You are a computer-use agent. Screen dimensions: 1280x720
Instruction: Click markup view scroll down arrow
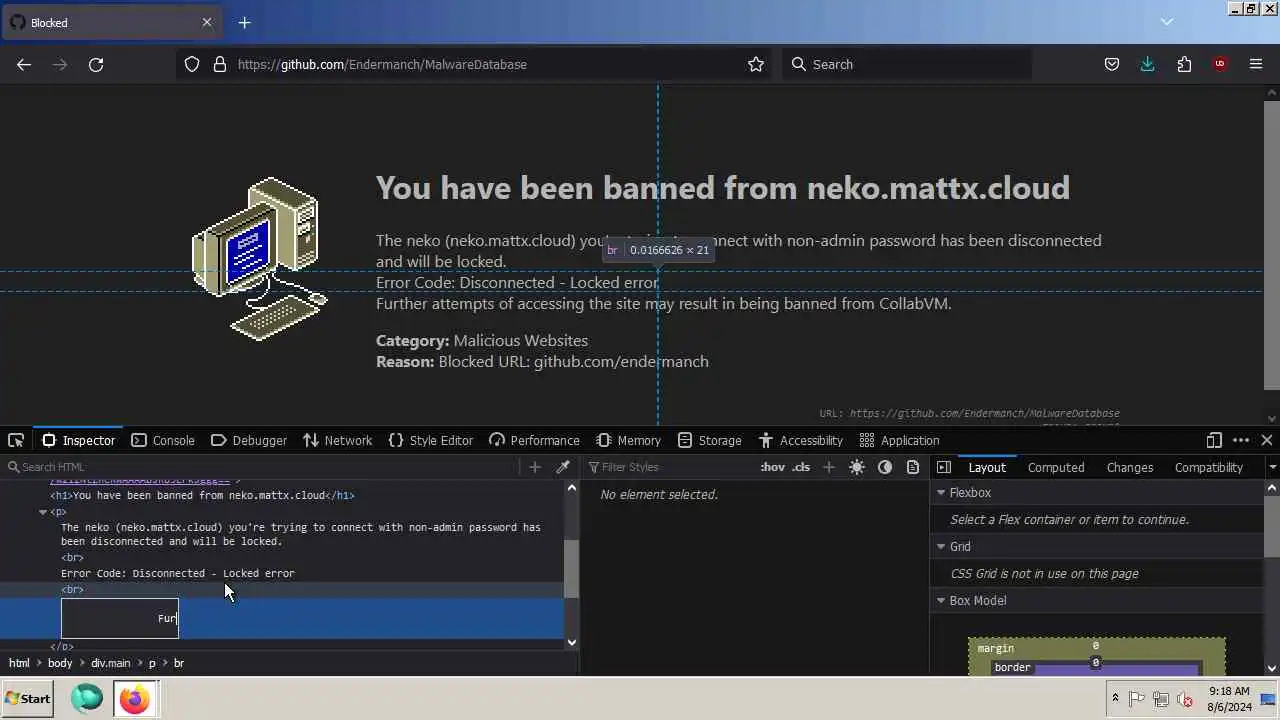click(572, 642)
